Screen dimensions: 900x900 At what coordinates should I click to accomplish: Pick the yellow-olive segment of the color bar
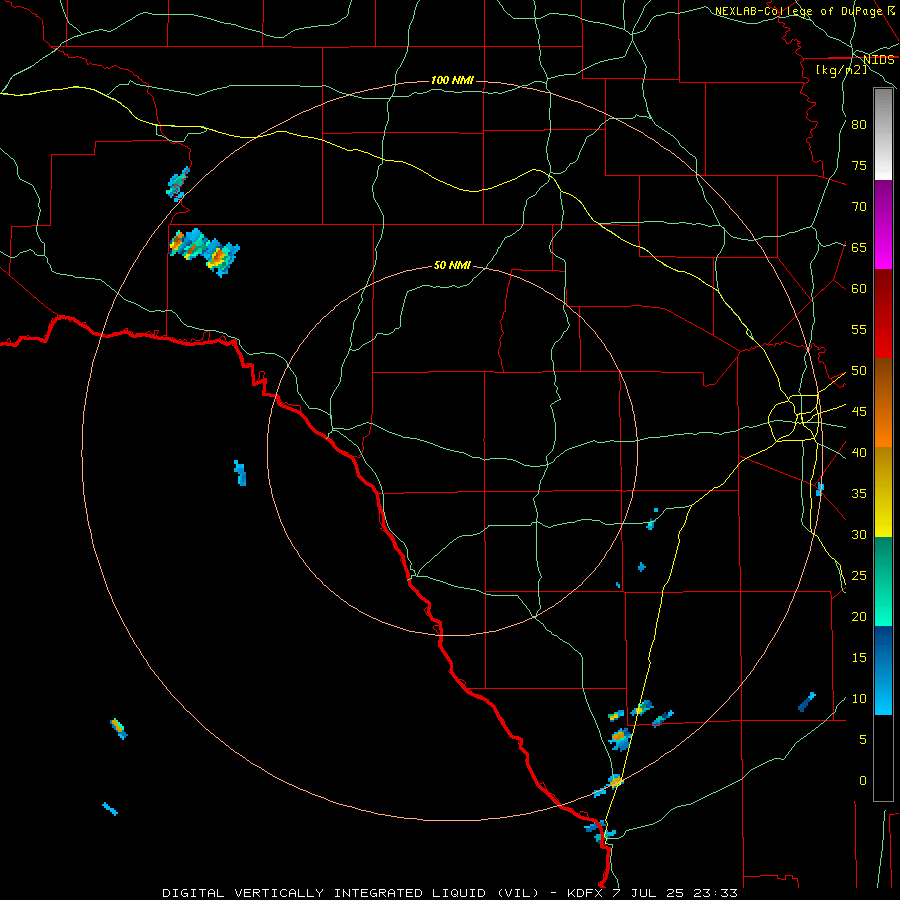(883, 492)
